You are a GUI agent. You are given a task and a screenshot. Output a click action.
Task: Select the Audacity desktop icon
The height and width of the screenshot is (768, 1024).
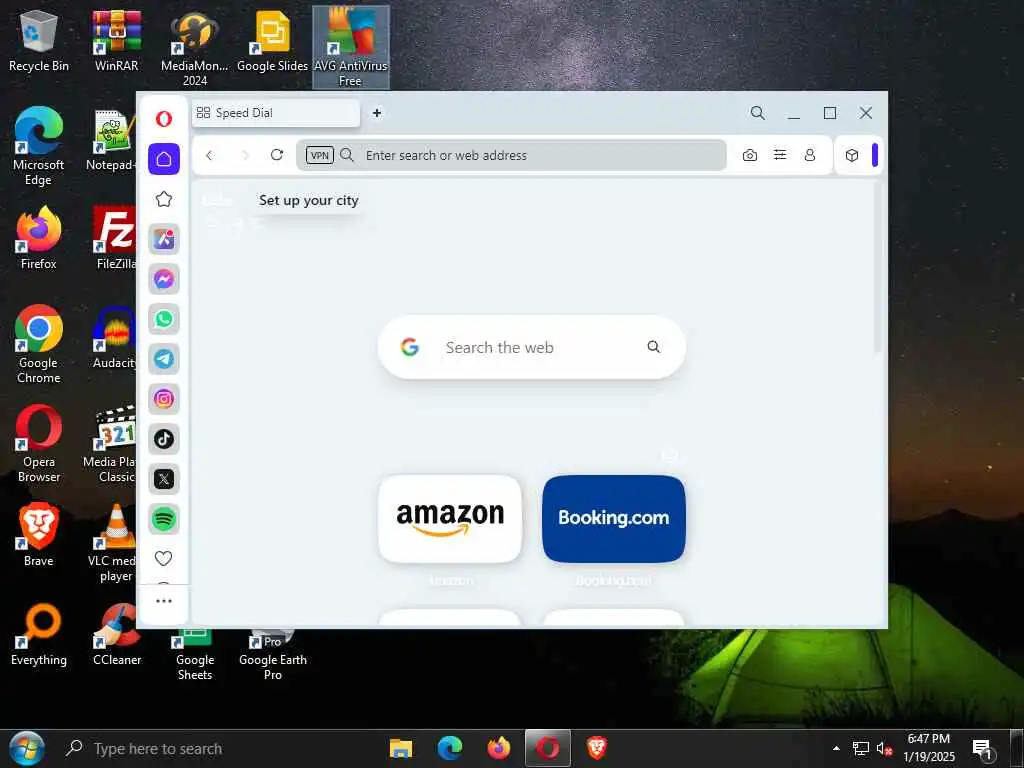coord(114,337)
